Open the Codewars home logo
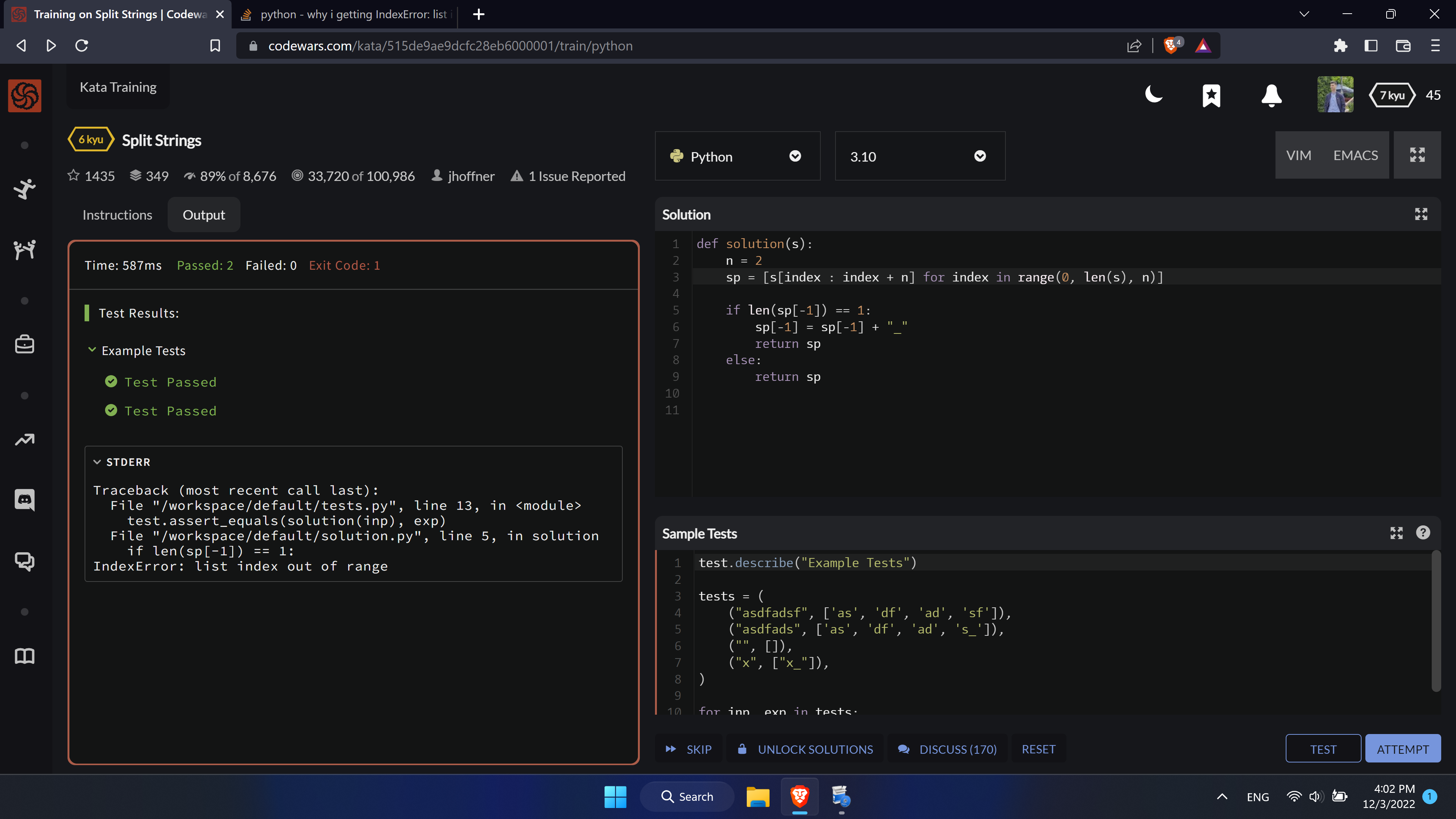1456x819 pixels. pos(24,96)
